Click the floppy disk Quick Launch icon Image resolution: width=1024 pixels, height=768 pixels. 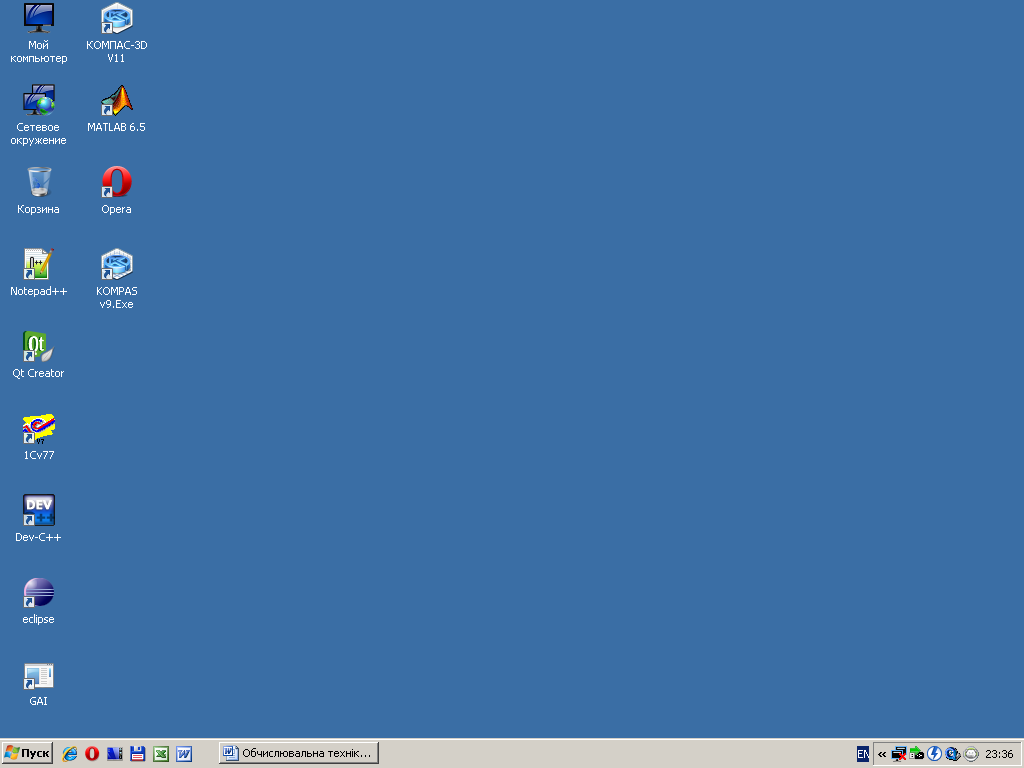138,754
